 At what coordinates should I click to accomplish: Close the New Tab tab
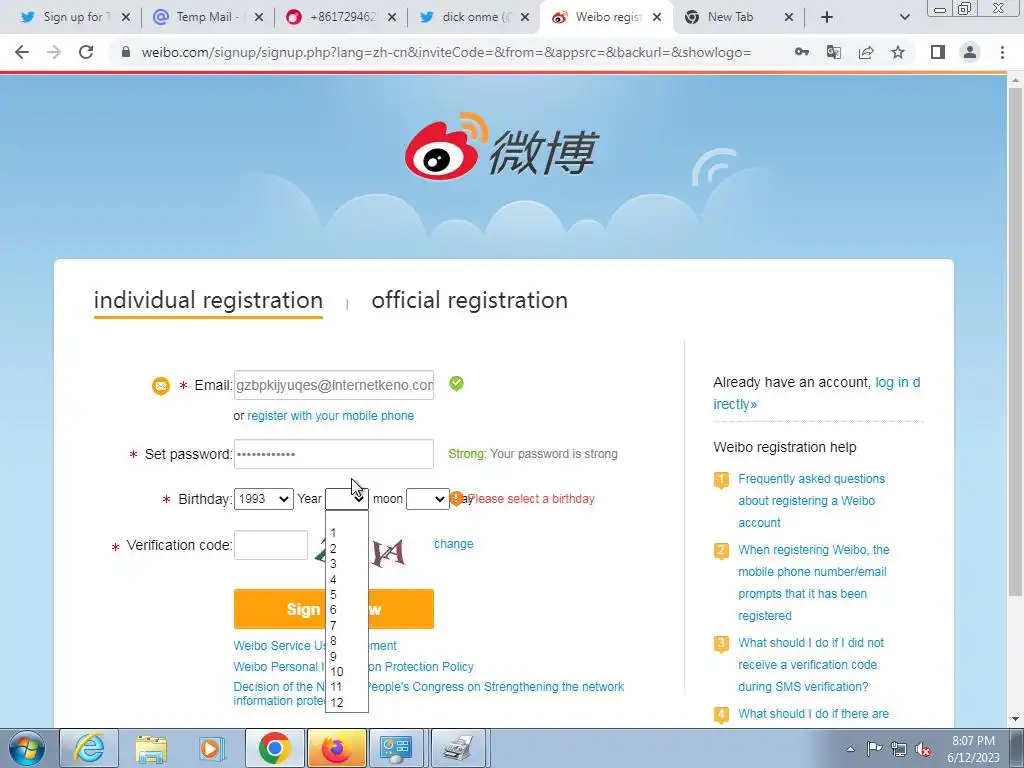(x=789, y=17)
